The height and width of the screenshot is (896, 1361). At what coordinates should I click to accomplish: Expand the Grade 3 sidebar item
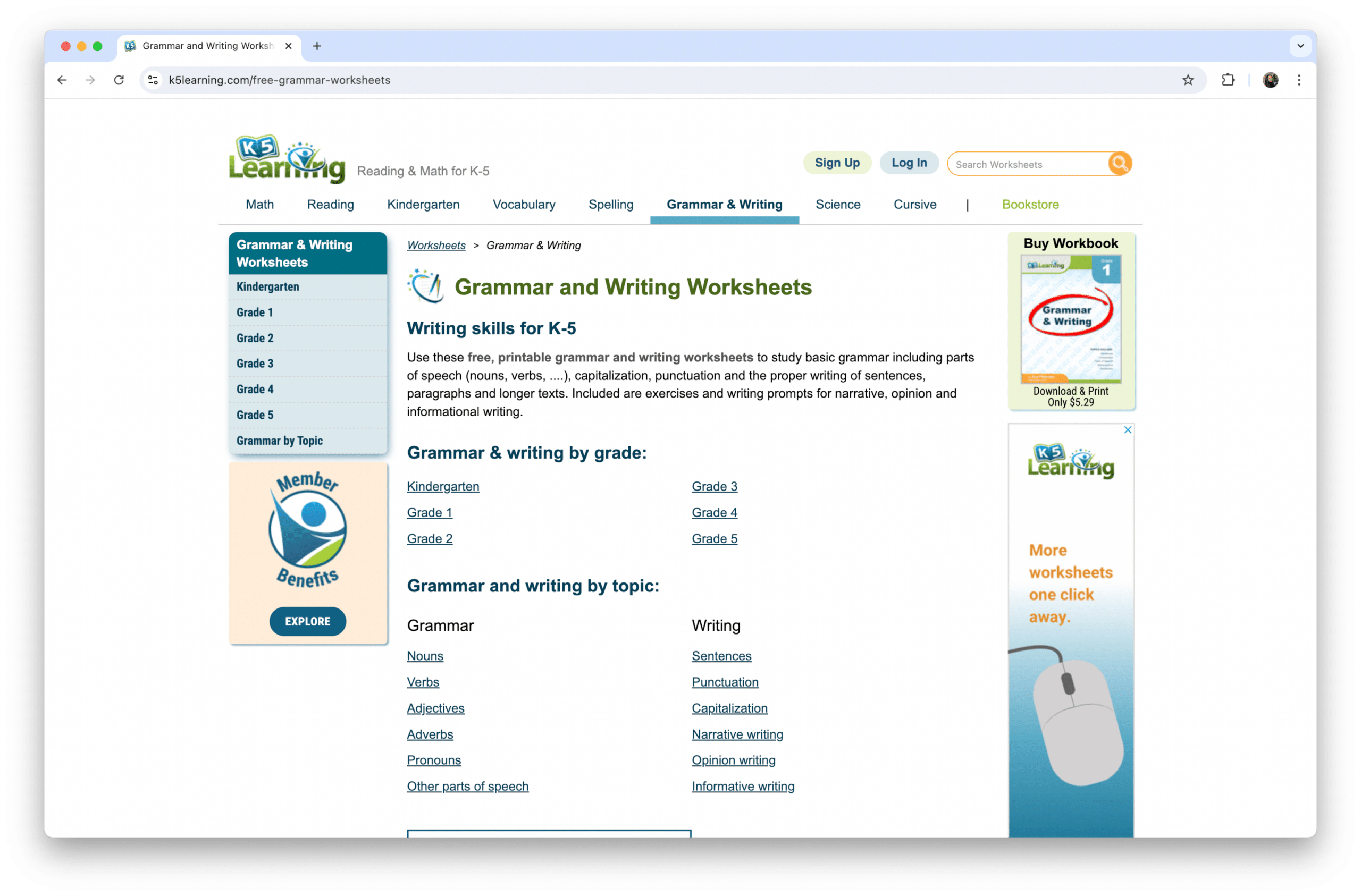[255, 363]
